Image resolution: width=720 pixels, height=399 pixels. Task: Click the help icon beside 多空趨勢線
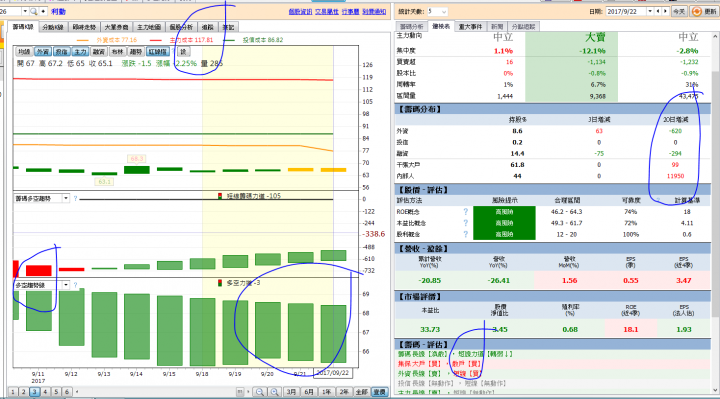[75, 285]
